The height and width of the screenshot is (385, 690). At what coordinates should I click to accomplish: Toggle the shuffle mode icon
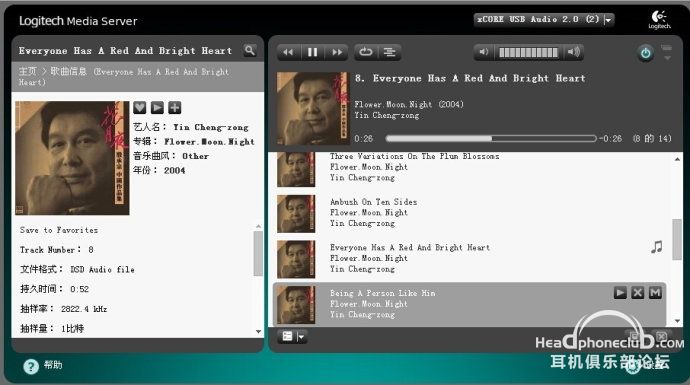(389, 52)
